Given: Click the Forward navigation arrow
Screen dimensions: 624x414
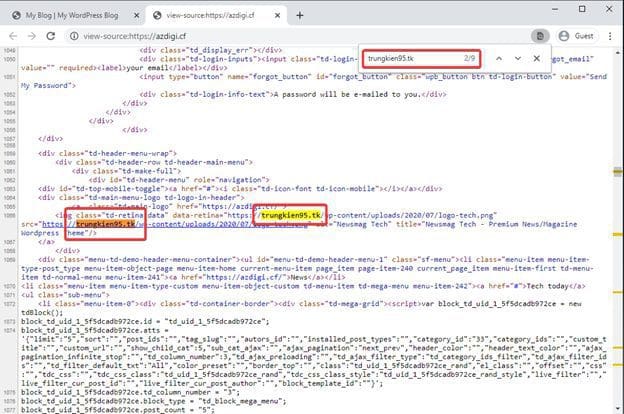Looking at the screenshot, I should (31, 36).
